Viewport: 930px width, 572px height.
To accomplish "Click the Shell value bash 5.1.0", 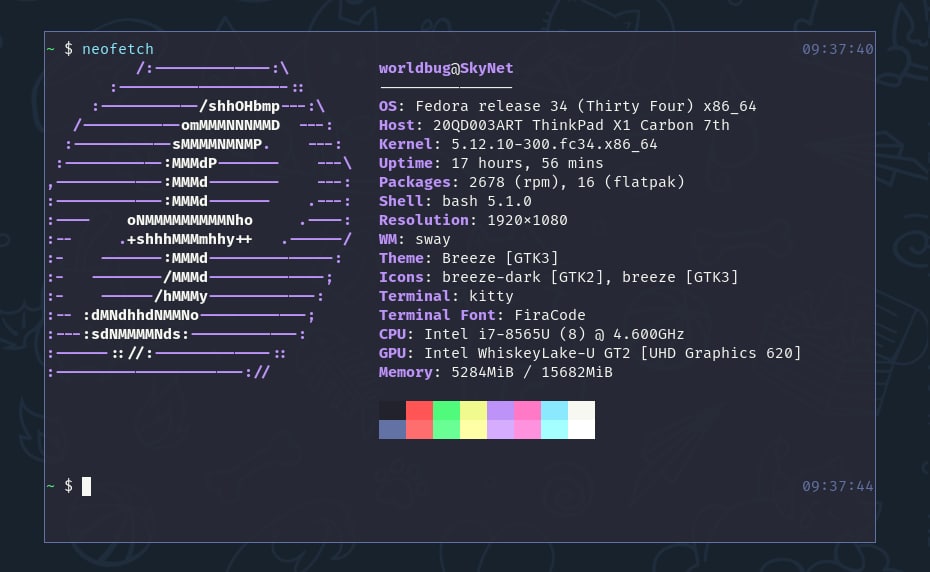I will tap(486, 201).
